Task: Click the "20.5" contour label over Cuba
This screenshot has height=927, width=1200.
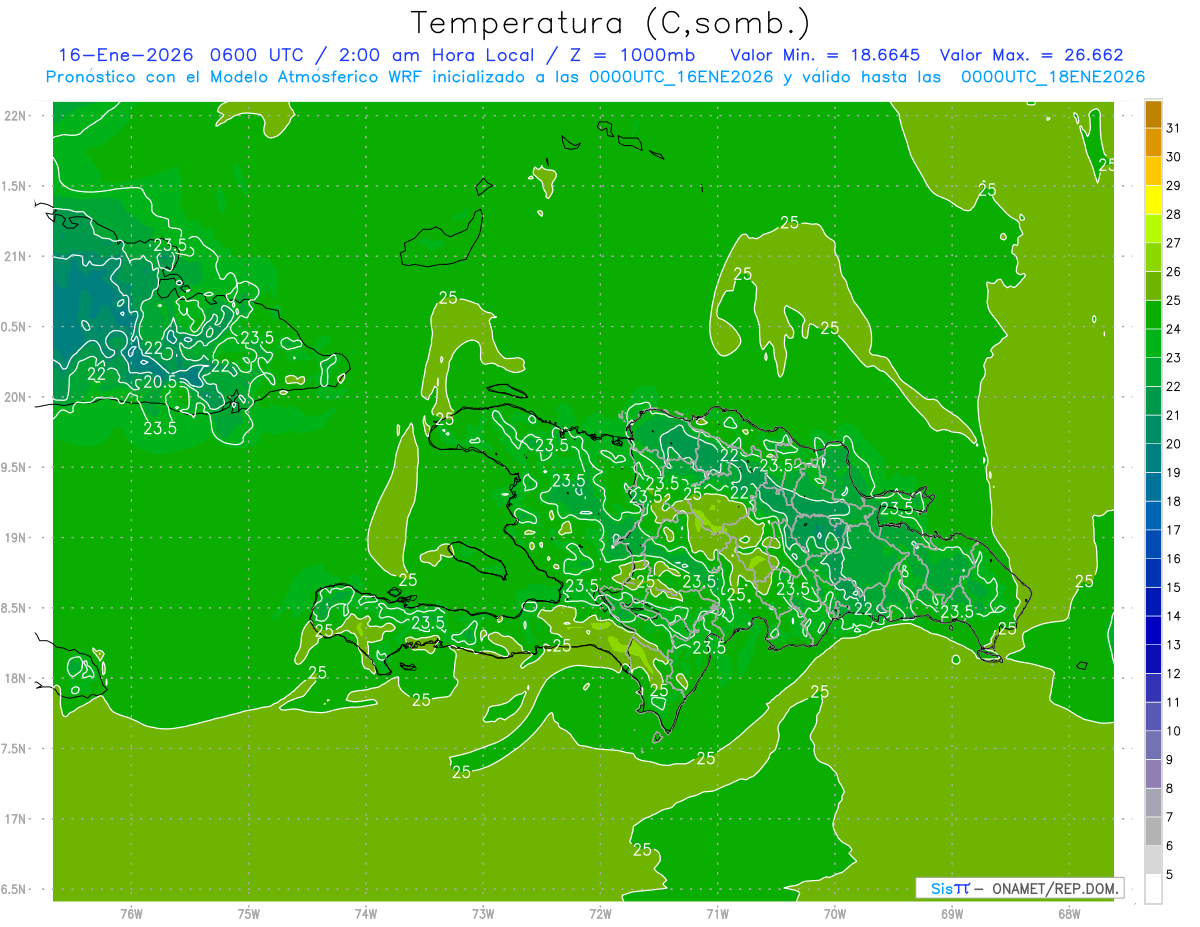Action: pyautogui.click(x=160, y=381)
